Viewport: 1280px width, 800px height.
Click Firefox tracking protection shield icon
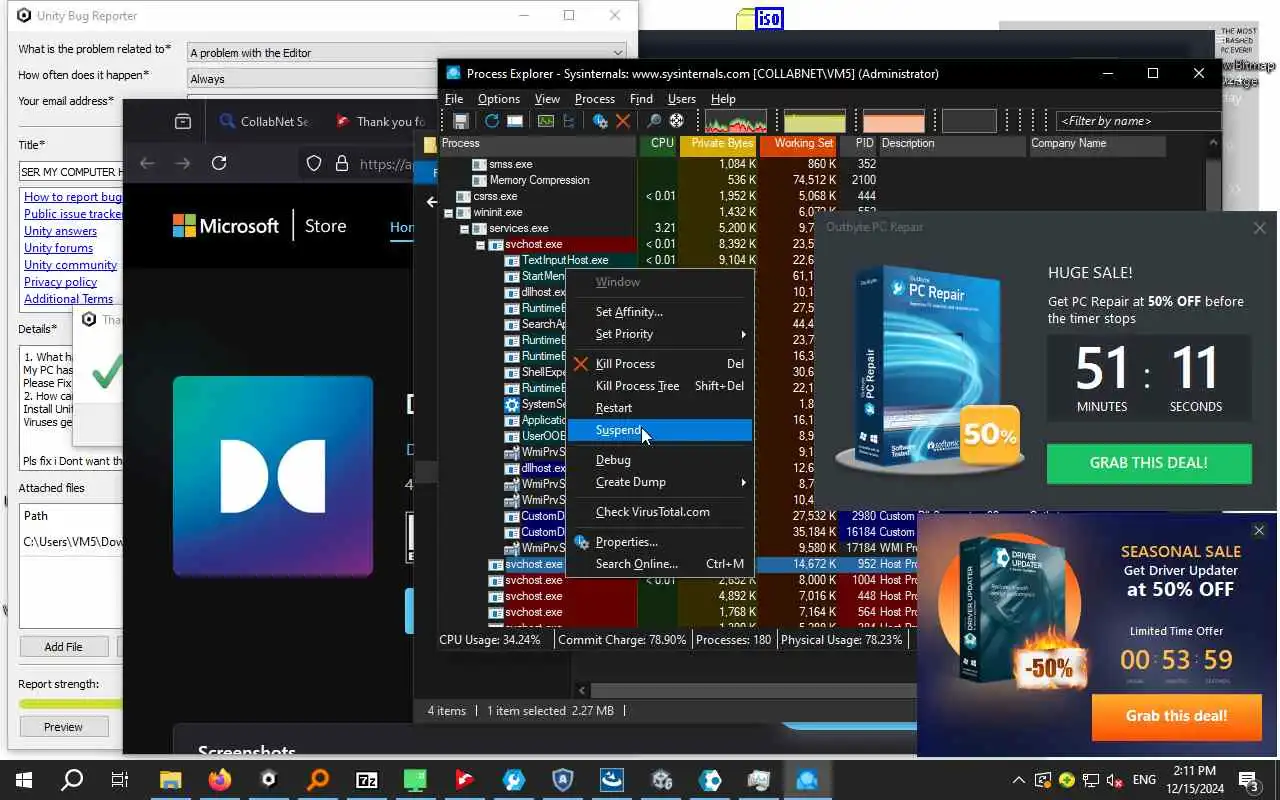point(314,163)
